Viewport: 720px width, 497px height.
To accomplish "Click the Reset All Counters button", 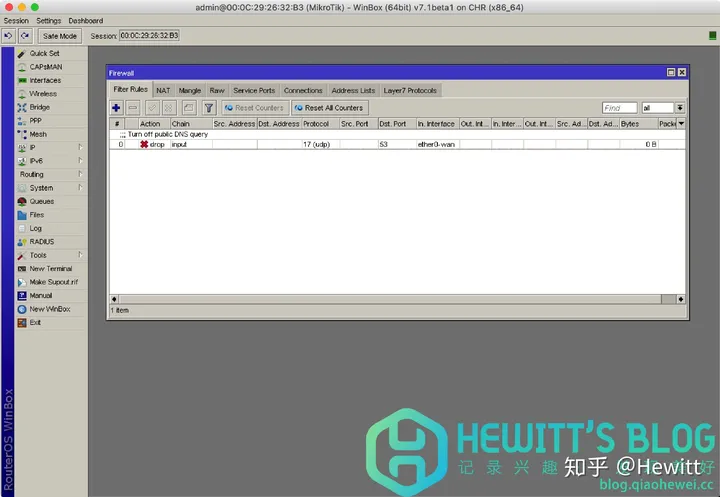I will click(x=330, y=108).
